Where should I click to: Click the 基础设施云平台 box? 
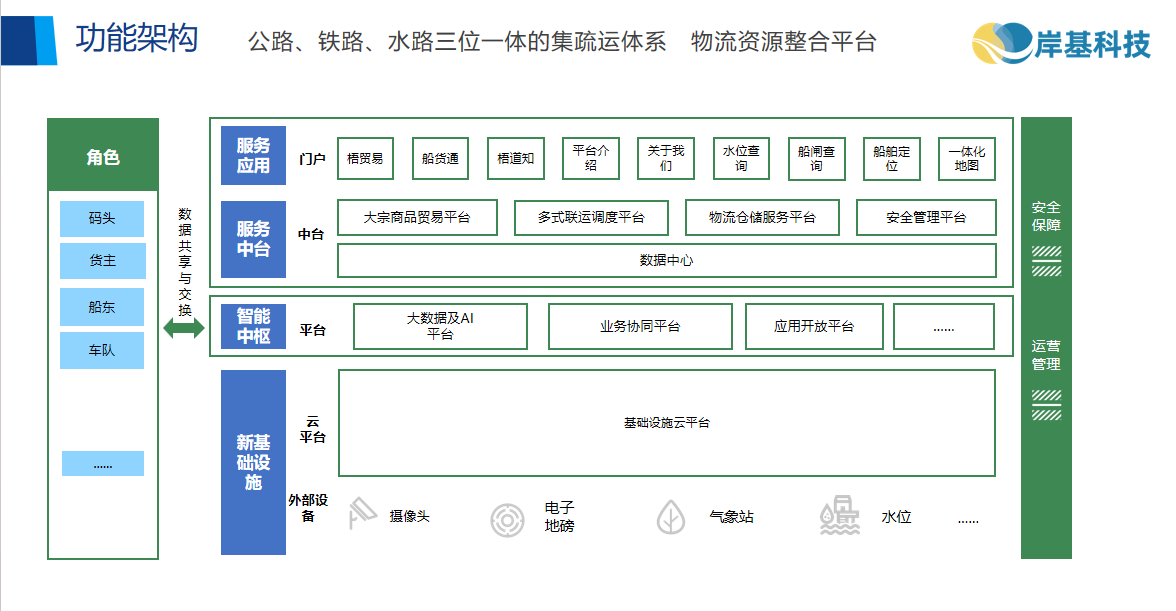tap(666, 423)
